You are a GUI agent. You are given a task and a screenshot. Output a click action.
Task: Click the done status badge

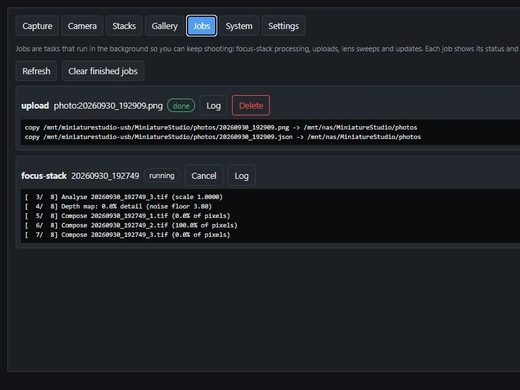[181, 106]
